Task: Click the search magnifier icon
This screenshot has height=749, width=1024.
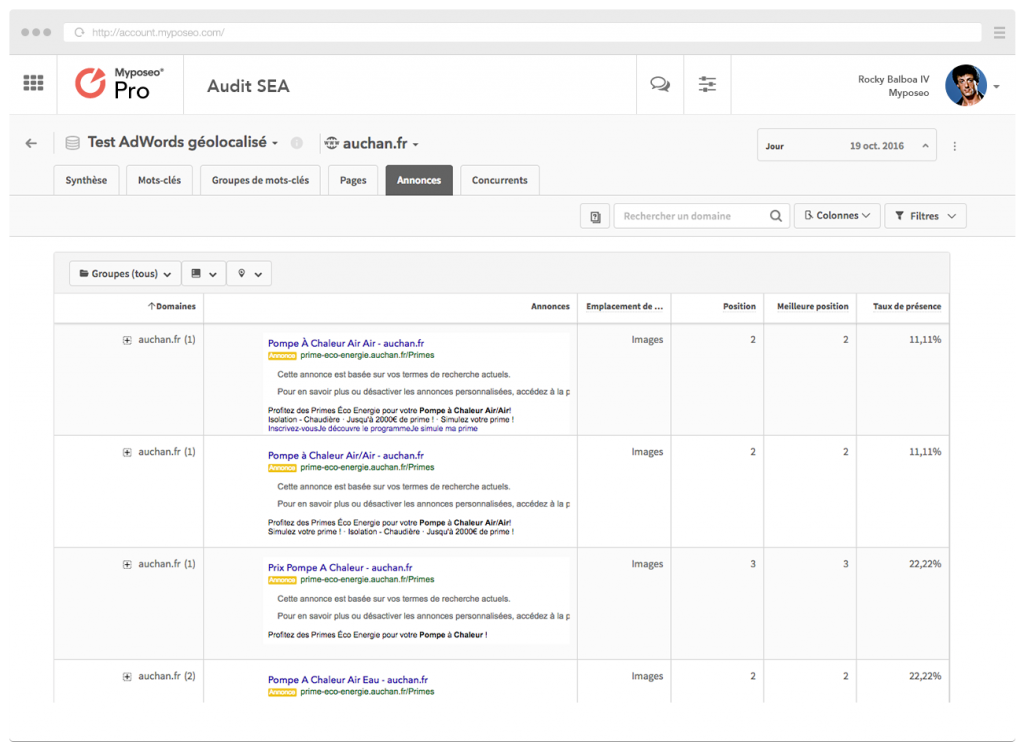Action: [776, 216]
